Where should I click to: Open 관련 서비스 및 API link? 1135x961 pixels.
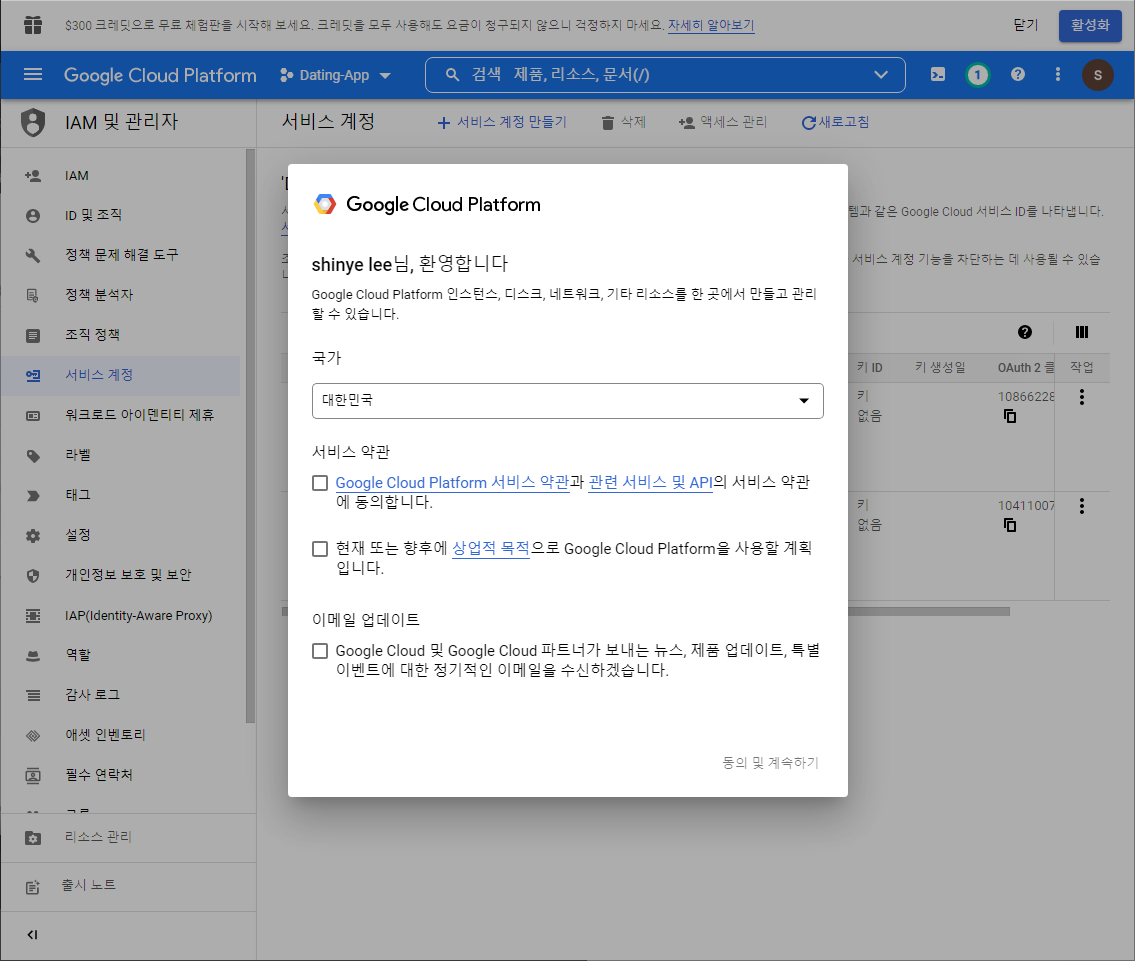651,483
